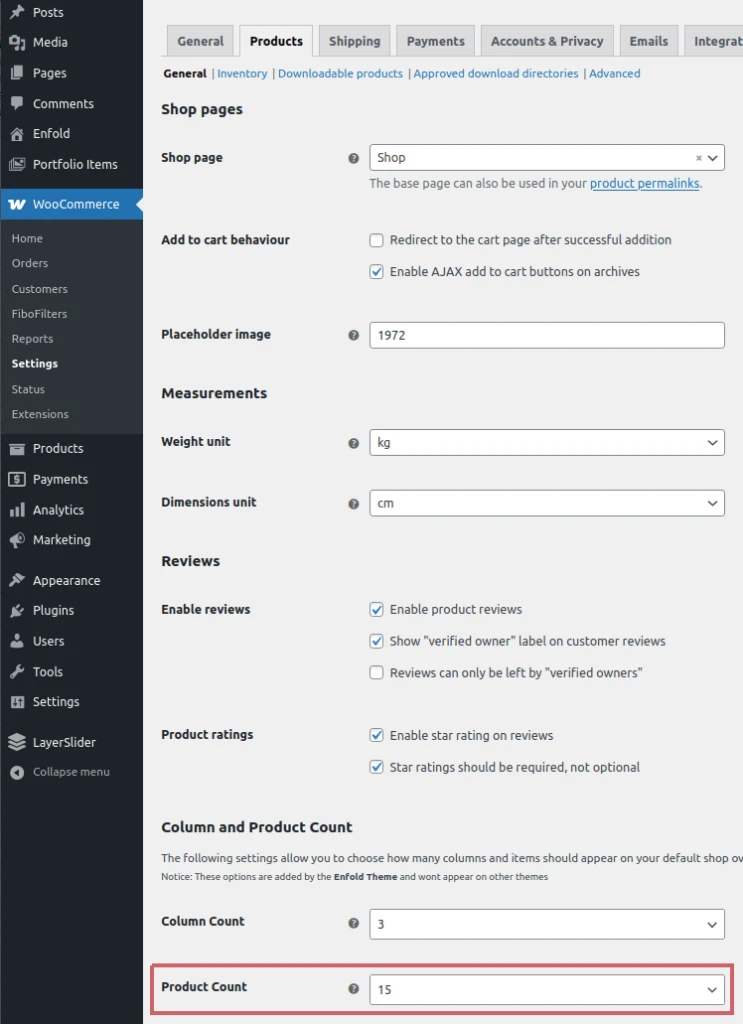Click the Placeholder image input field
Image resolution: width=743 pixels, height=1024 pixels.
[546, 335]
